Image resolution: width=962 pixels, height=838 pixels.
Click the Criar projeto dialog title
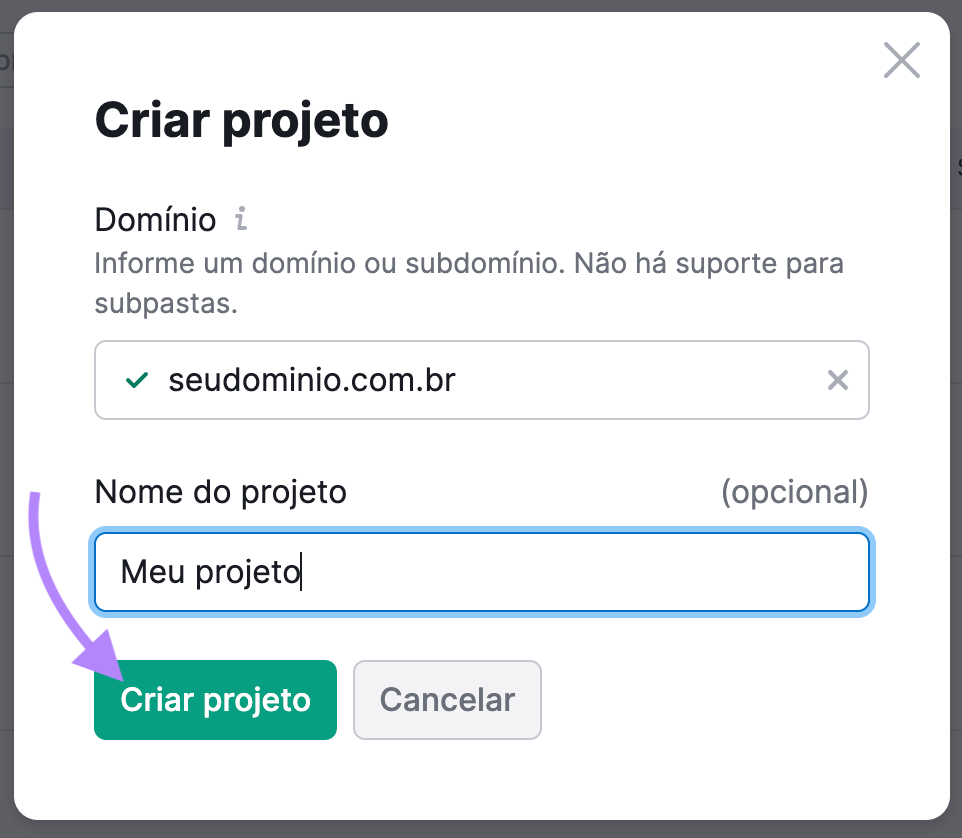(x=241, y=120)
